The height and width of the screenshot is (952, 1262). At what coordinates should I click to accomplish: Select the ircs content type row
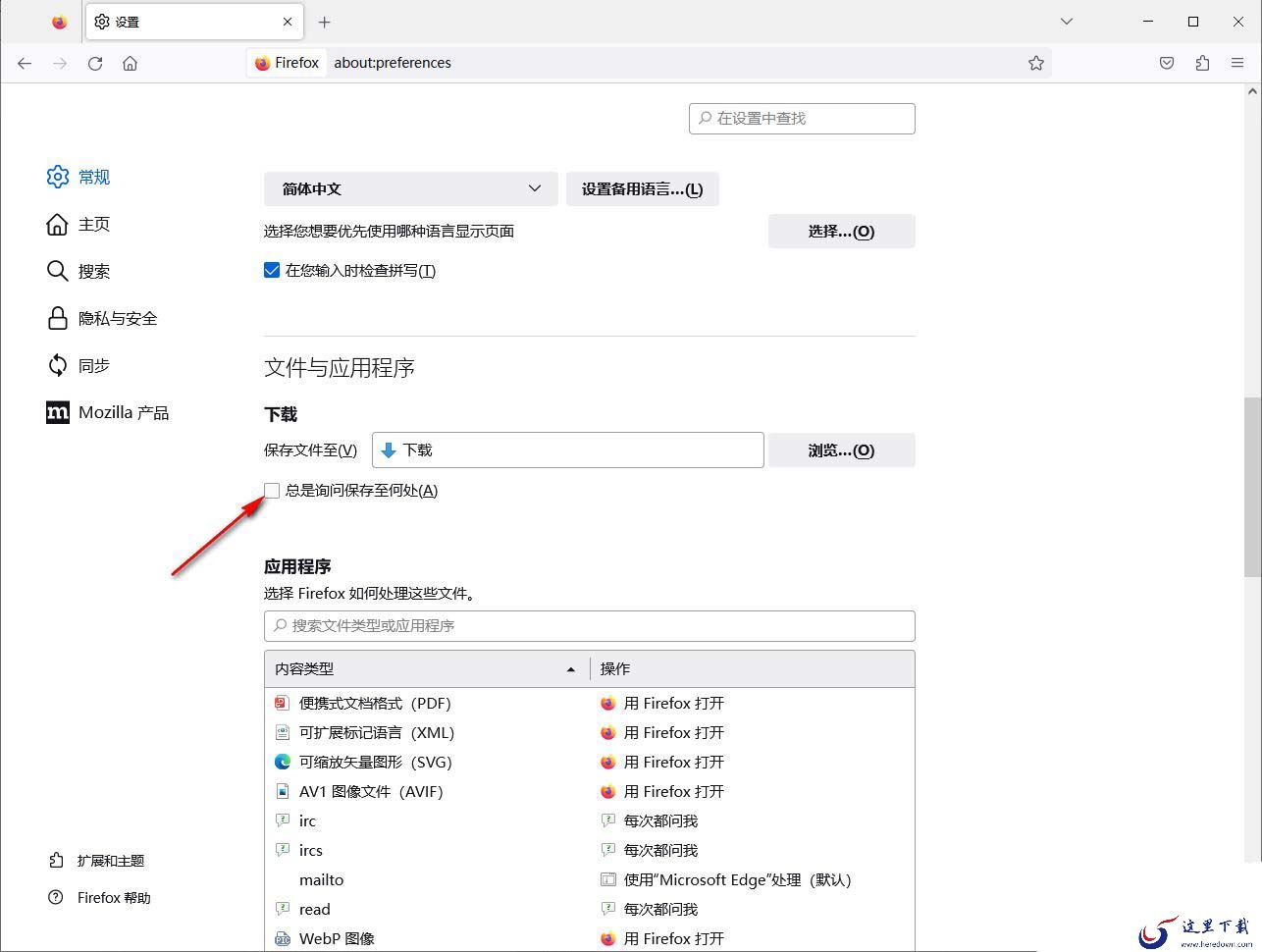[x=590, y=850]
